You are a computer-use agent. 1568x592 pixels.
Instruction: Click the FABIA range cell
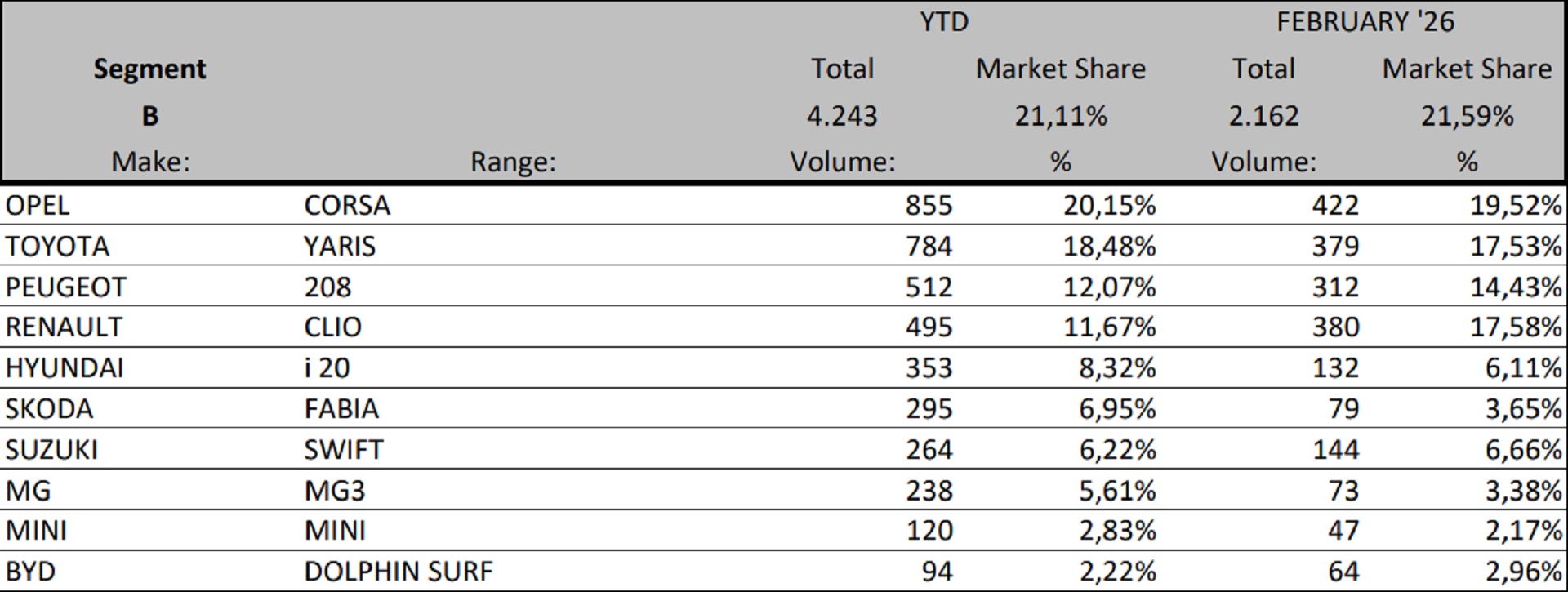(x=341, y=408)
